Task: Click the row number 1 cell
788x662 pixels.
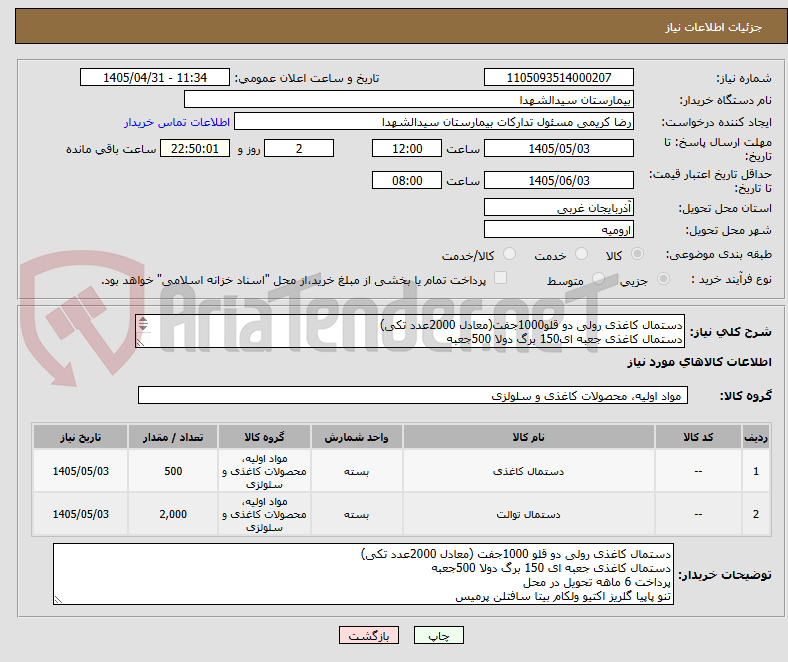Action: coord(756,471)
